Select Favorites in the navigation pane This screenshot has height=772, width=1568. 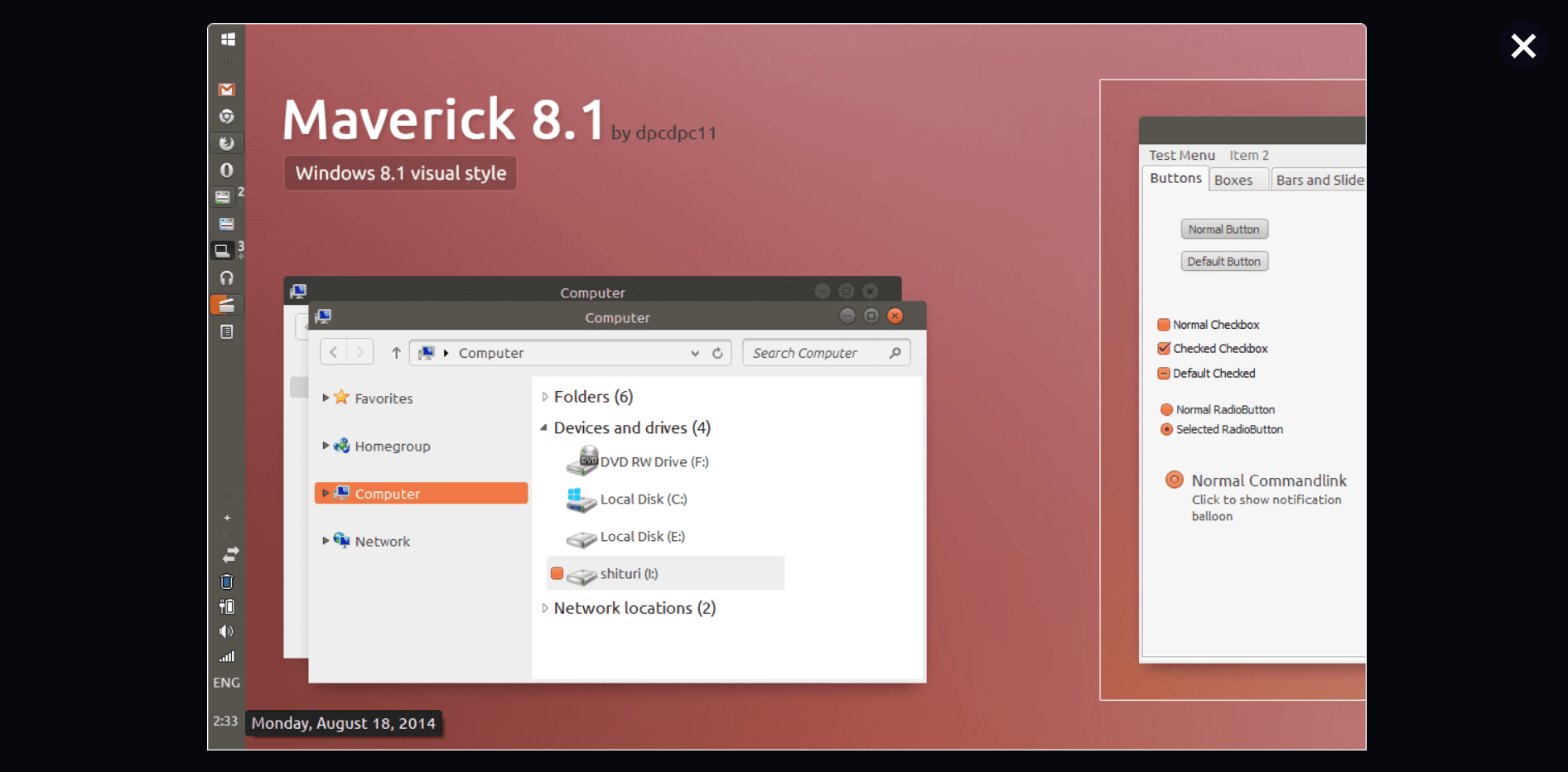coord(384,398)
